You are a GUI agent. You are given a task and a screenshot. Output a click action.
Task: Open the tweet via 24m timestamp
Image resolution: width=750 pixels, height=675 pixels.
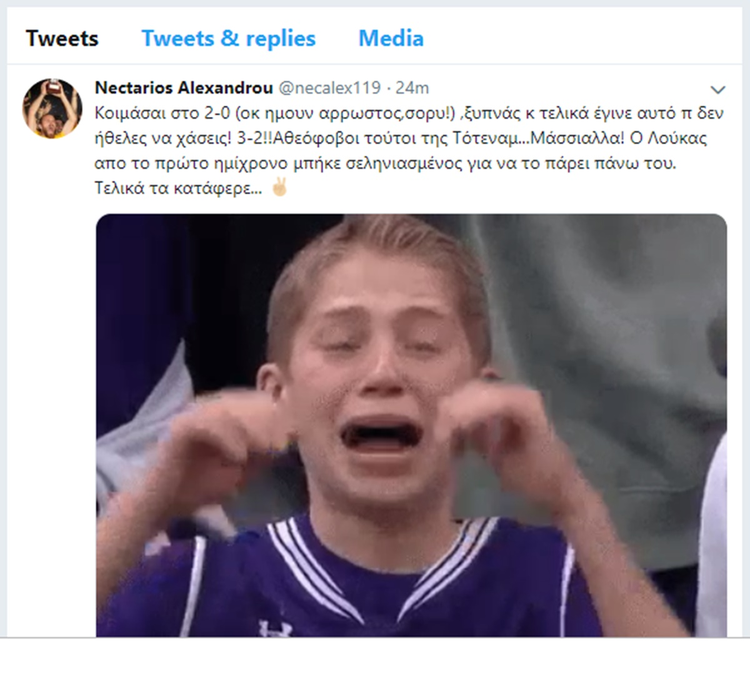tap(412, 88)
